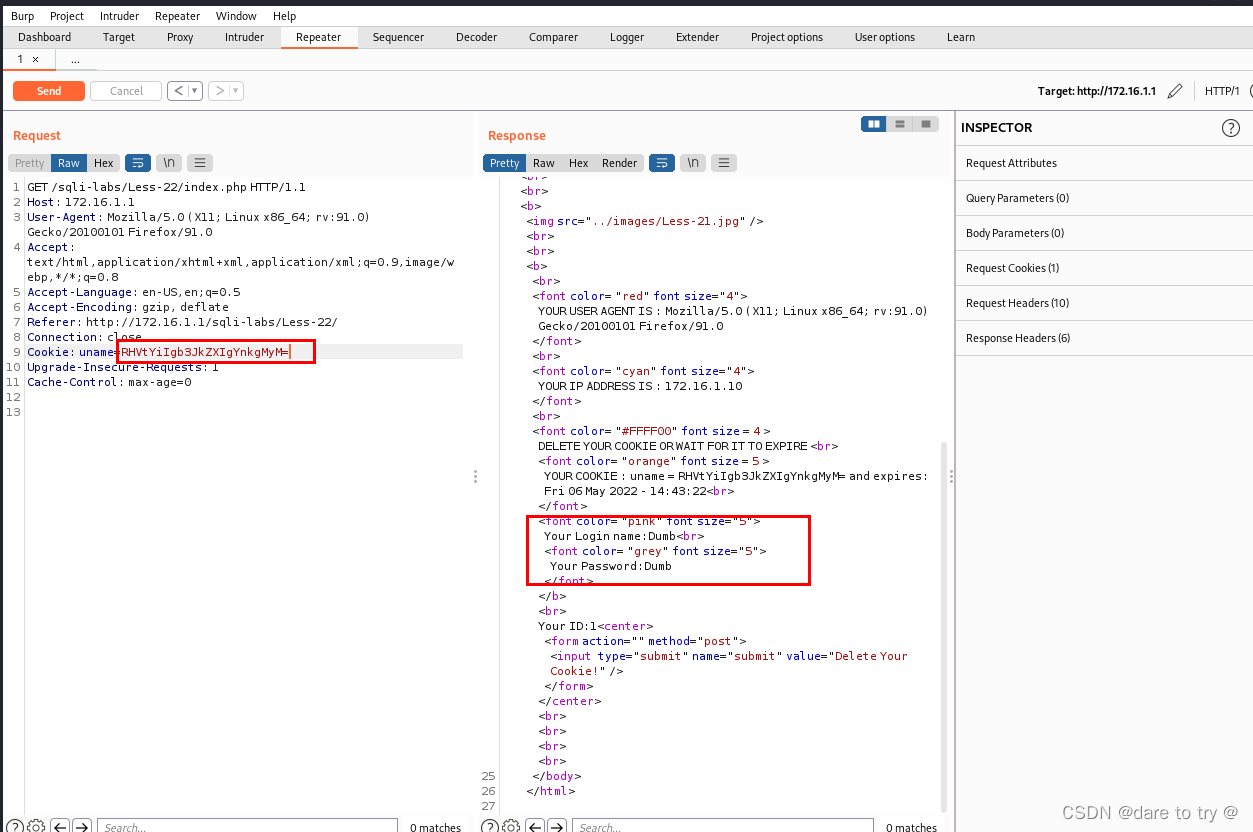Focus the Request pane search field
This screenshot has width=1253, height=832.
(248, 827)
